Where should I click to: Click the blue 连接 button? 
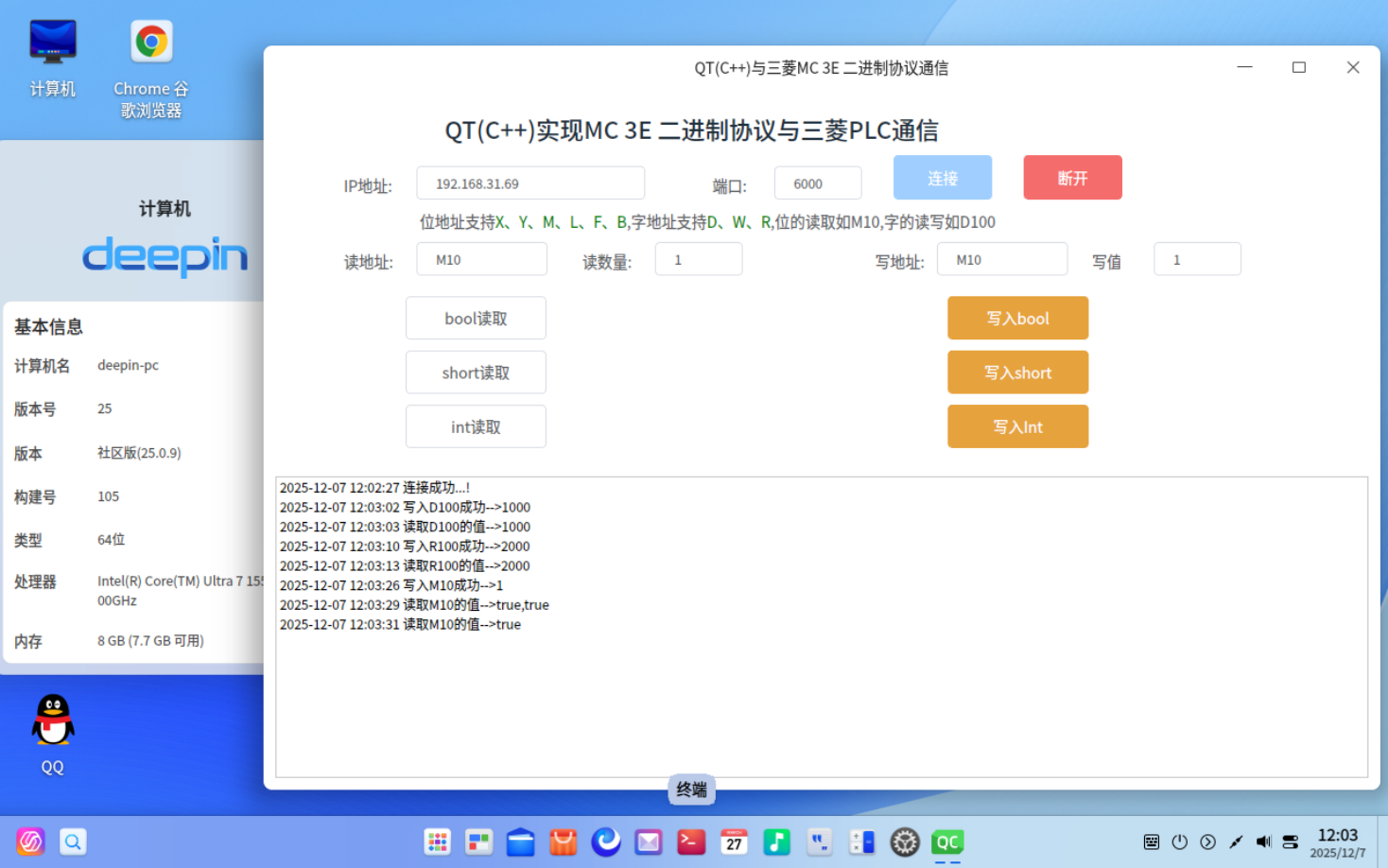click(x=943, y=178)
